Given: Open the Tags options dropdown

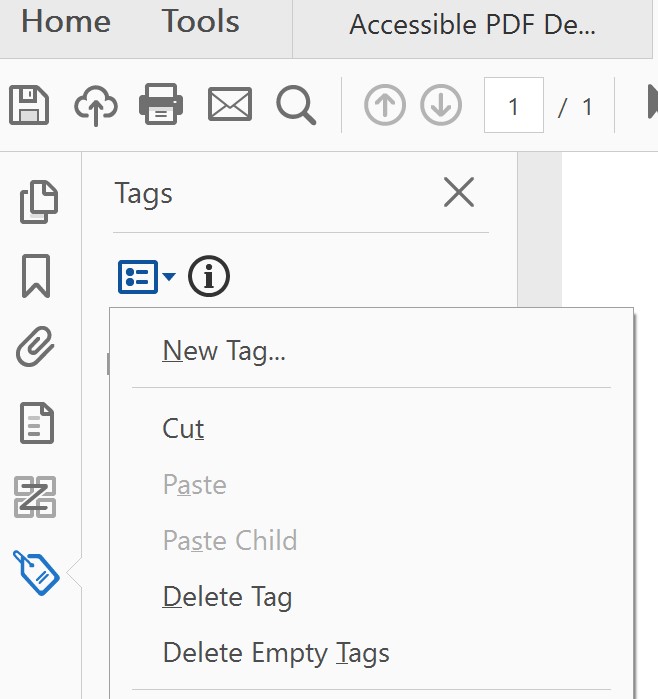Looking at the screenshot, I should pos(146,277).
